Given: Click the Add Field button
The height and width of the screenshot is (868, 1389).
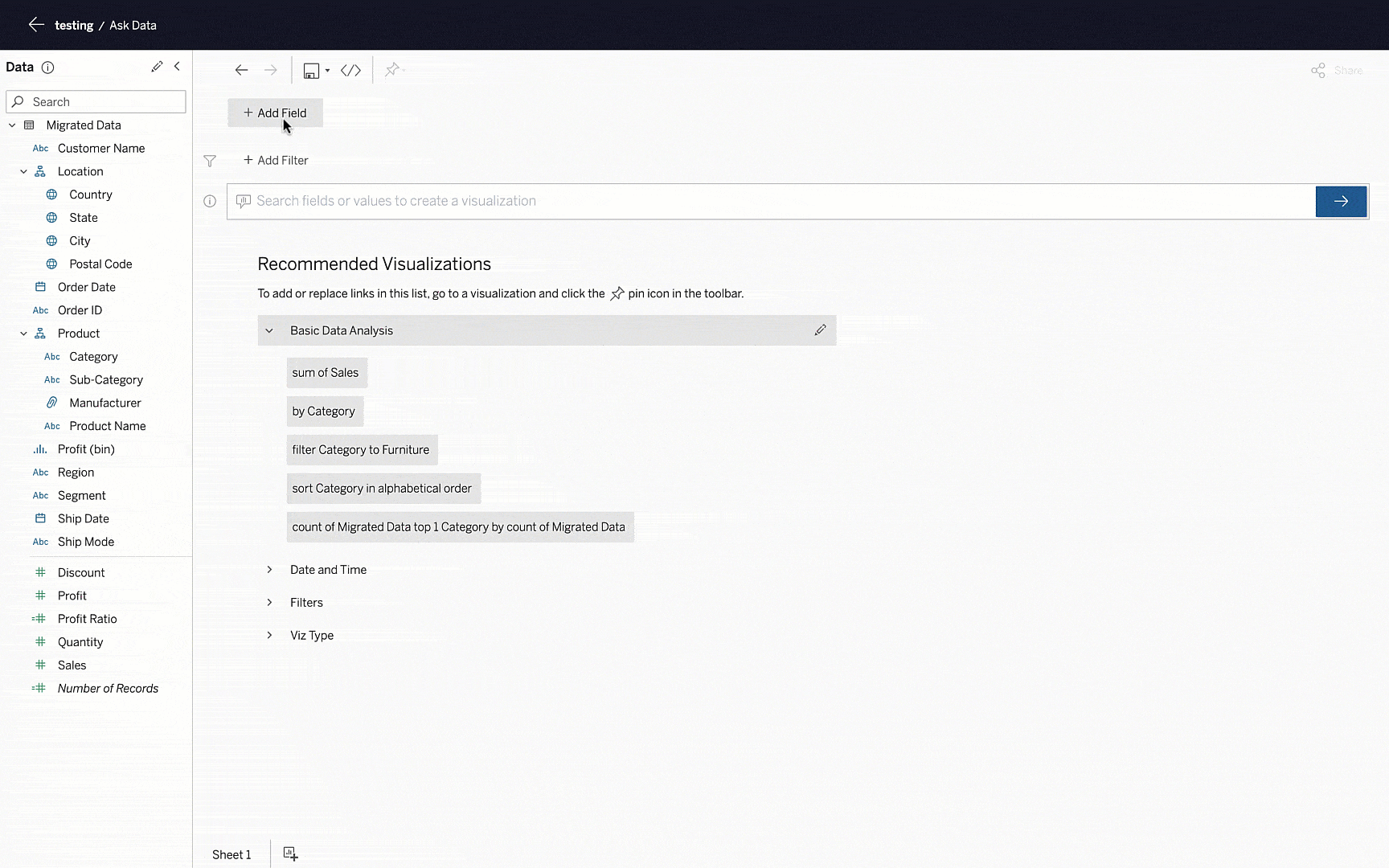Looking at the screenshot, I should point(275,113).
